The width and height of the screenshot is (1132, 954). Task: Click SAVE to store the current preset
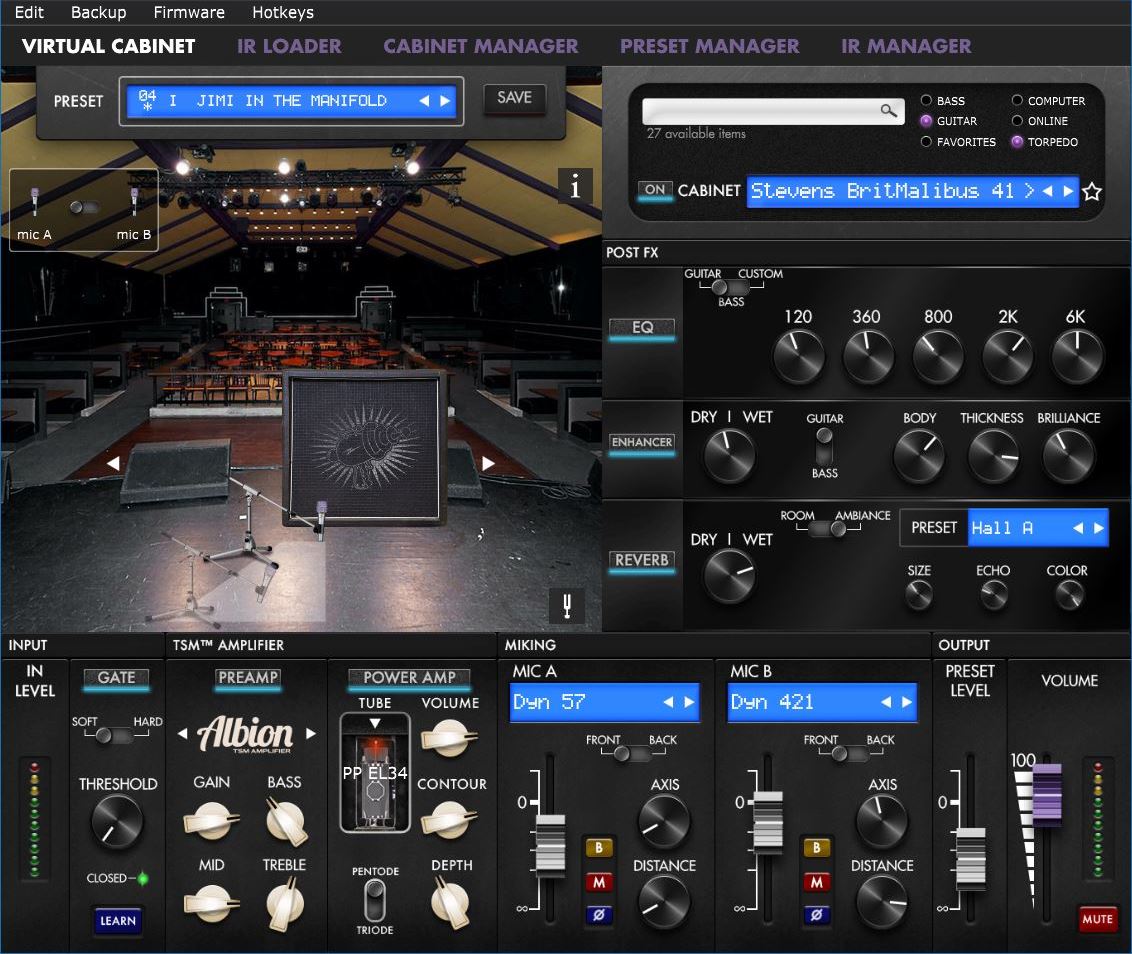tap(514, 99)
